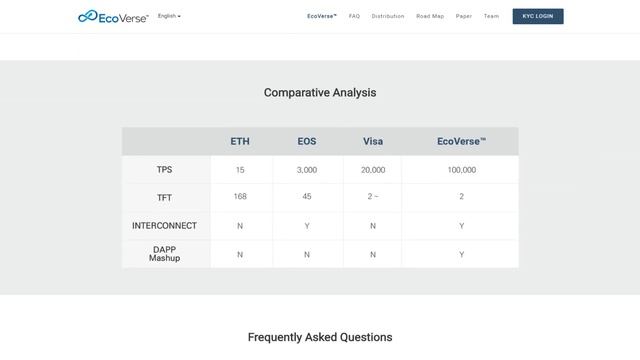Select the DAPP Mashup row label
The width and height of the screenshot is (640, 360).
coord(164,254)
